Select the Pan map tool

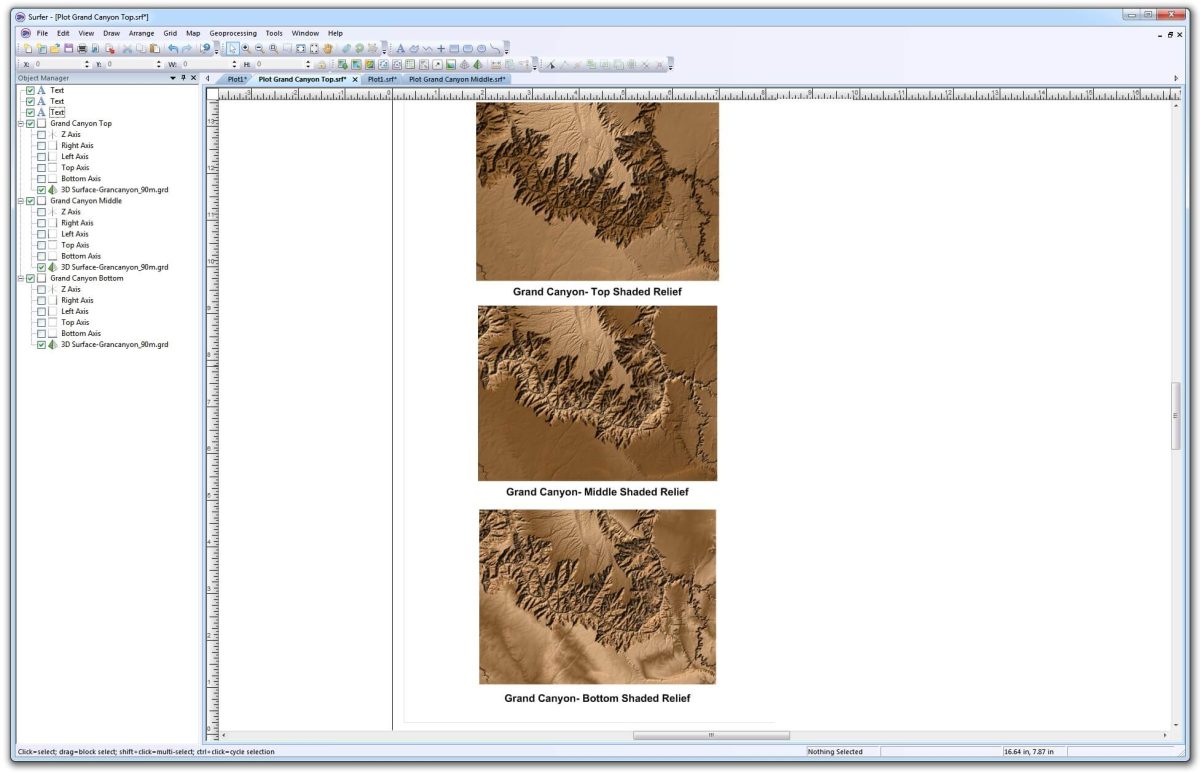click(326, 46)
